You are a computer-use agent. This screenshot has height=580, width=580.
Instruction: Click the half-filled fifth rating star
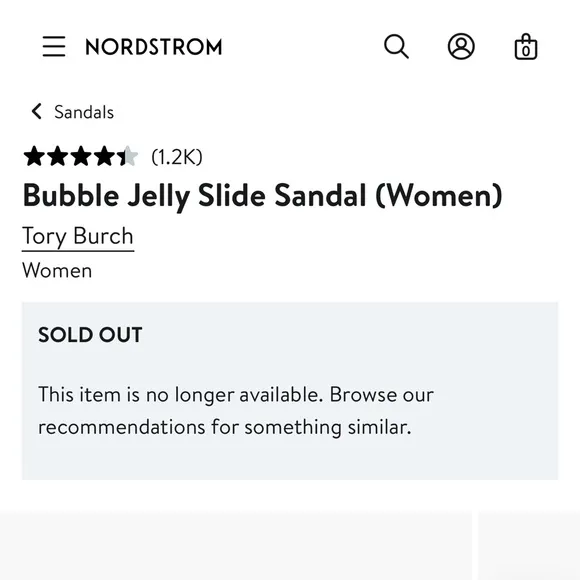(128, 156)
